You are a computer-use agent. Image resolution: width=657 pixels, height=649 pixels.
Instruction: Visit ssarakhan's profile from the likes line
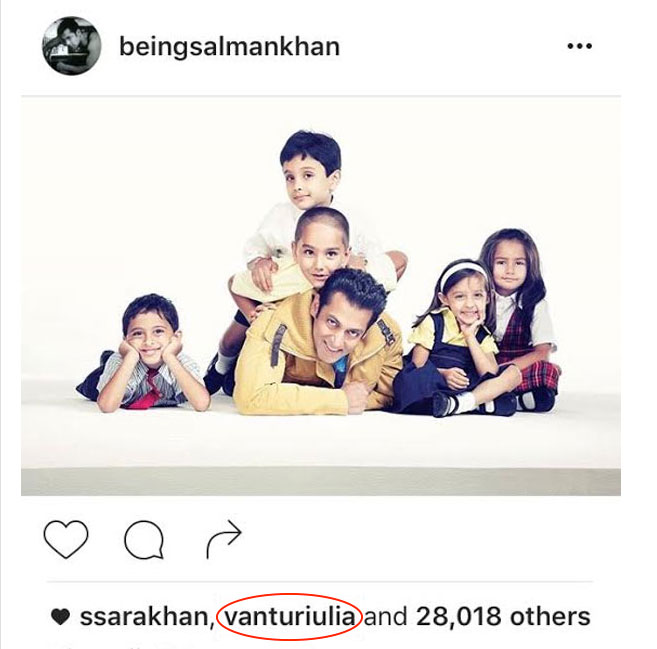point(147,617)
